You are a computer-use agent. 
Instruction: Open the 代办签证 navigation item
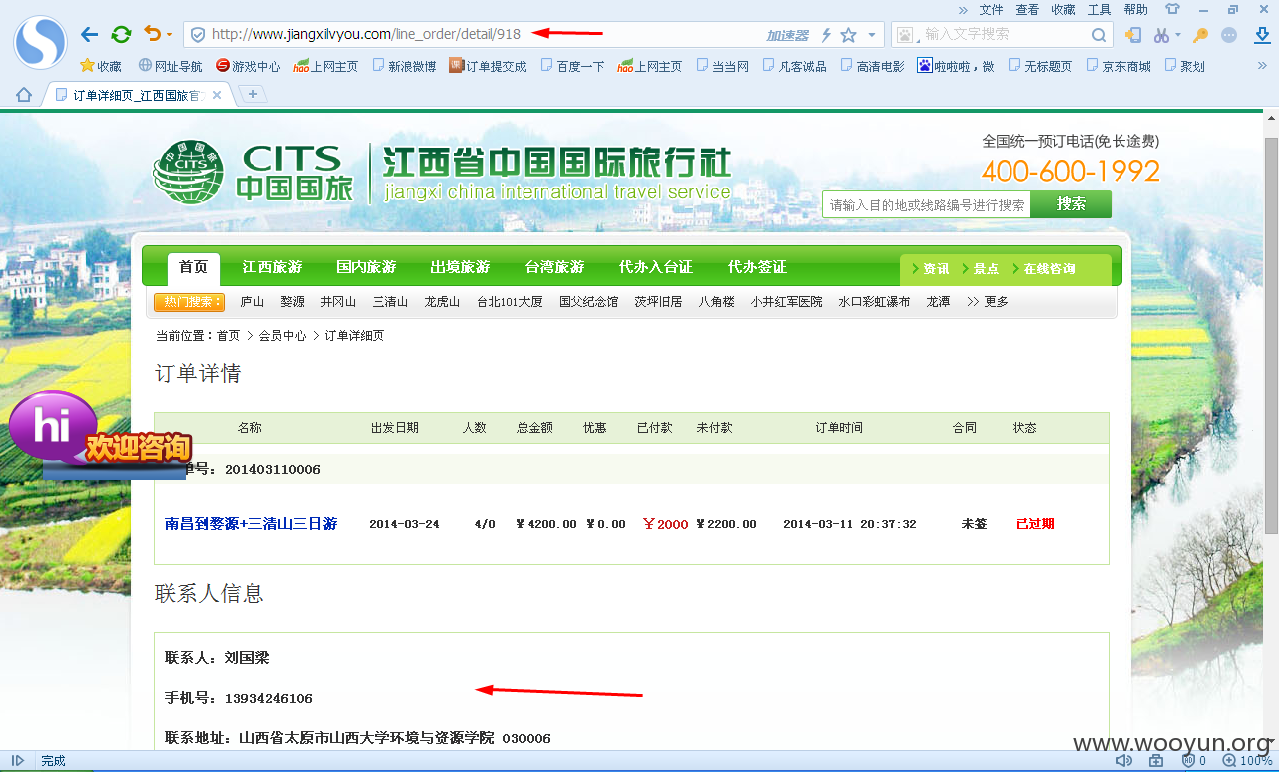(x=757, y=267)
